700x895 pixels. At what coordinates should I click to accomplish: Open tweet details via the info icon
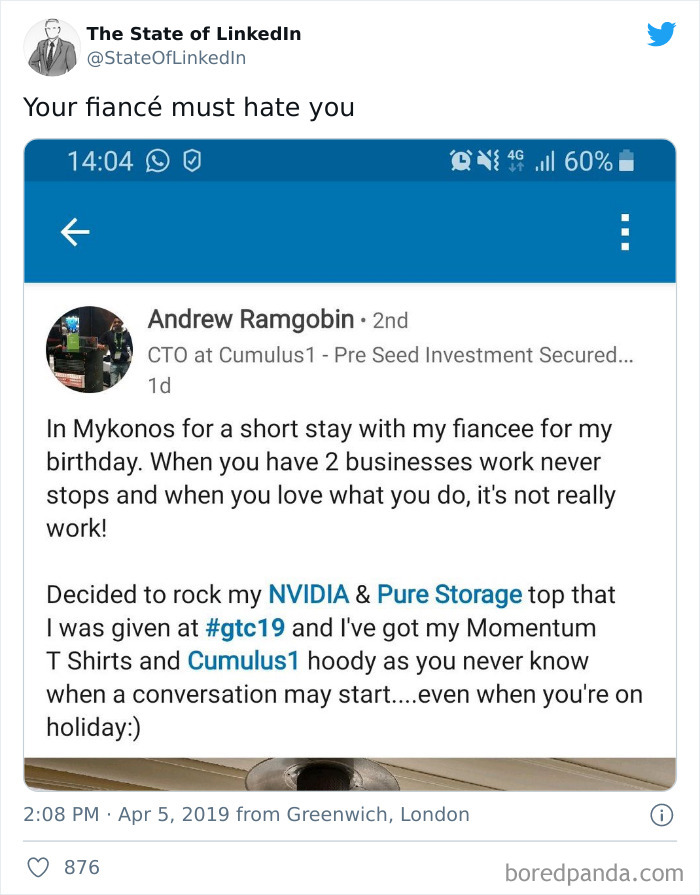pyautogui.click(x=663, y=816)
